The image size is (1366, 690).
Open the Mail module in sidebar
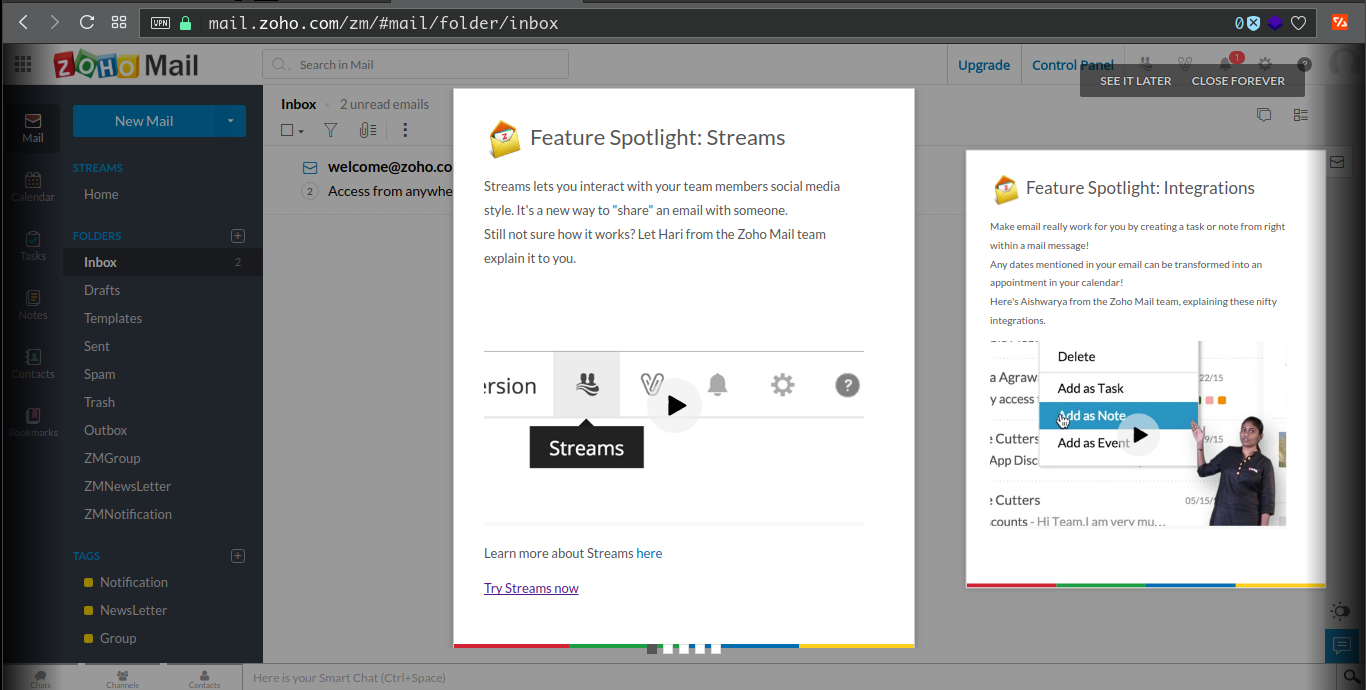tap(33, 128)
